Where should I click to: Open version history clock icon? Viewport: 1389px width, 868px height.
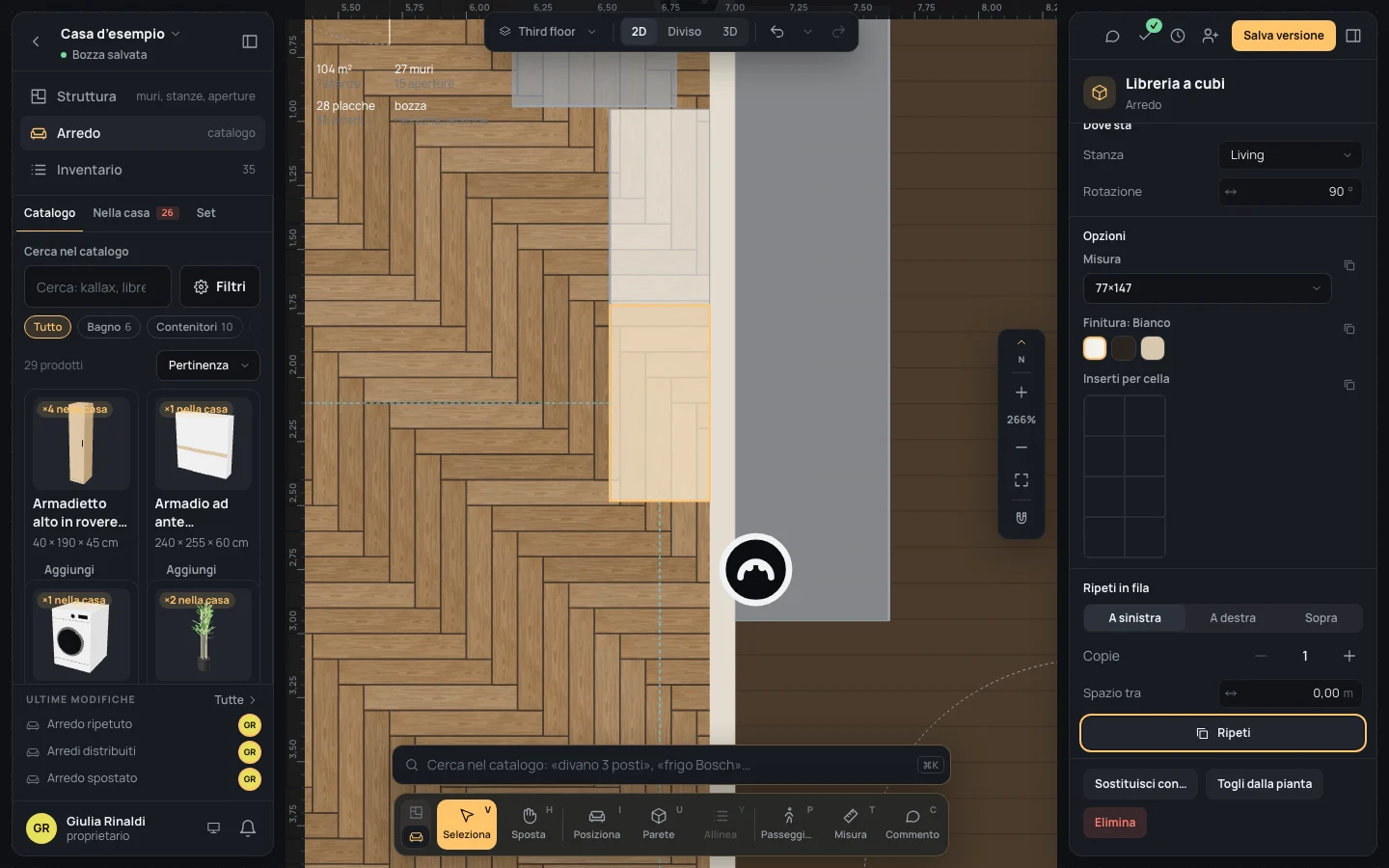(1178, 36)
